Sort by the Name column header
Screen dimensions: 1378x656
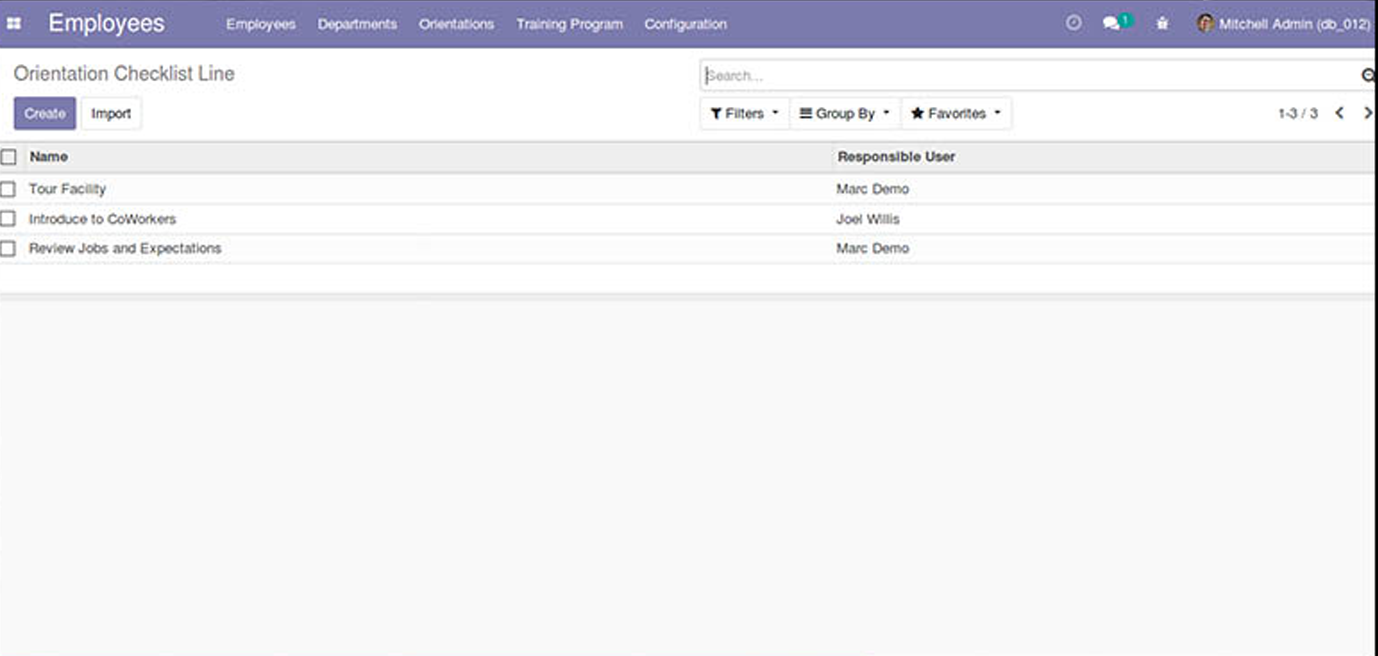[x=49, y=157]
